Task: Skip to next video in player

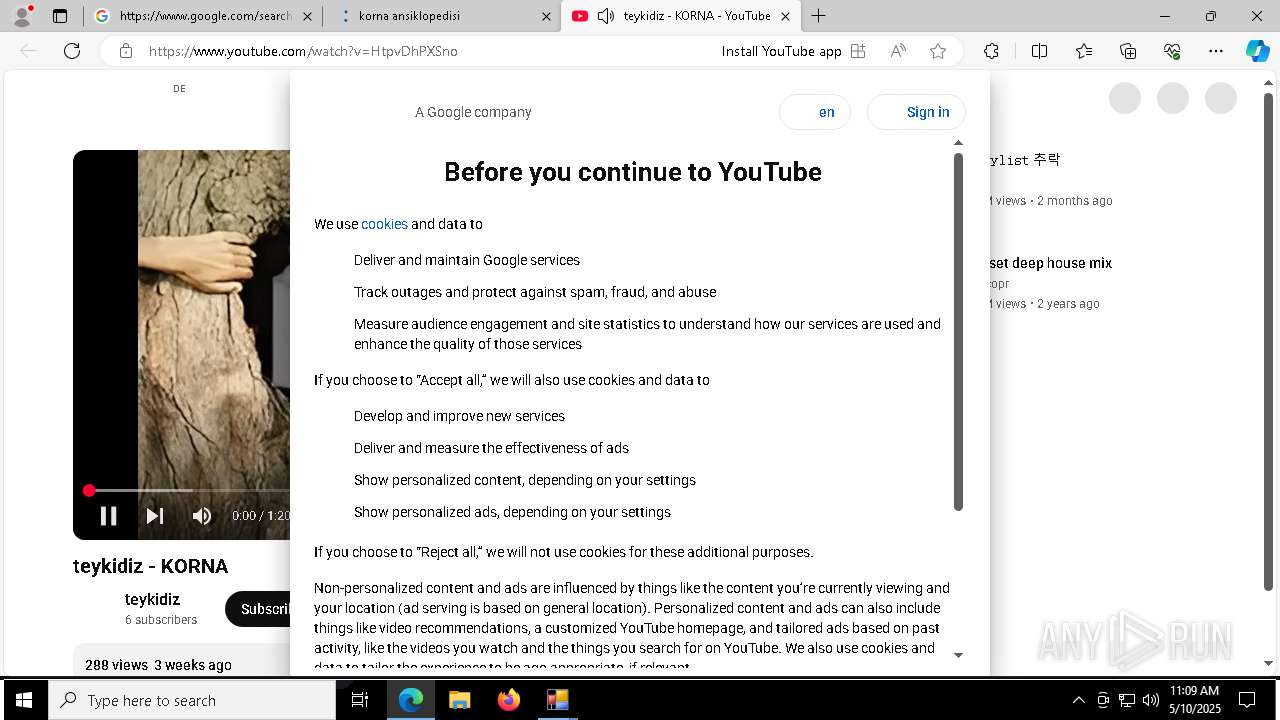Action: [x=155, y=516]
